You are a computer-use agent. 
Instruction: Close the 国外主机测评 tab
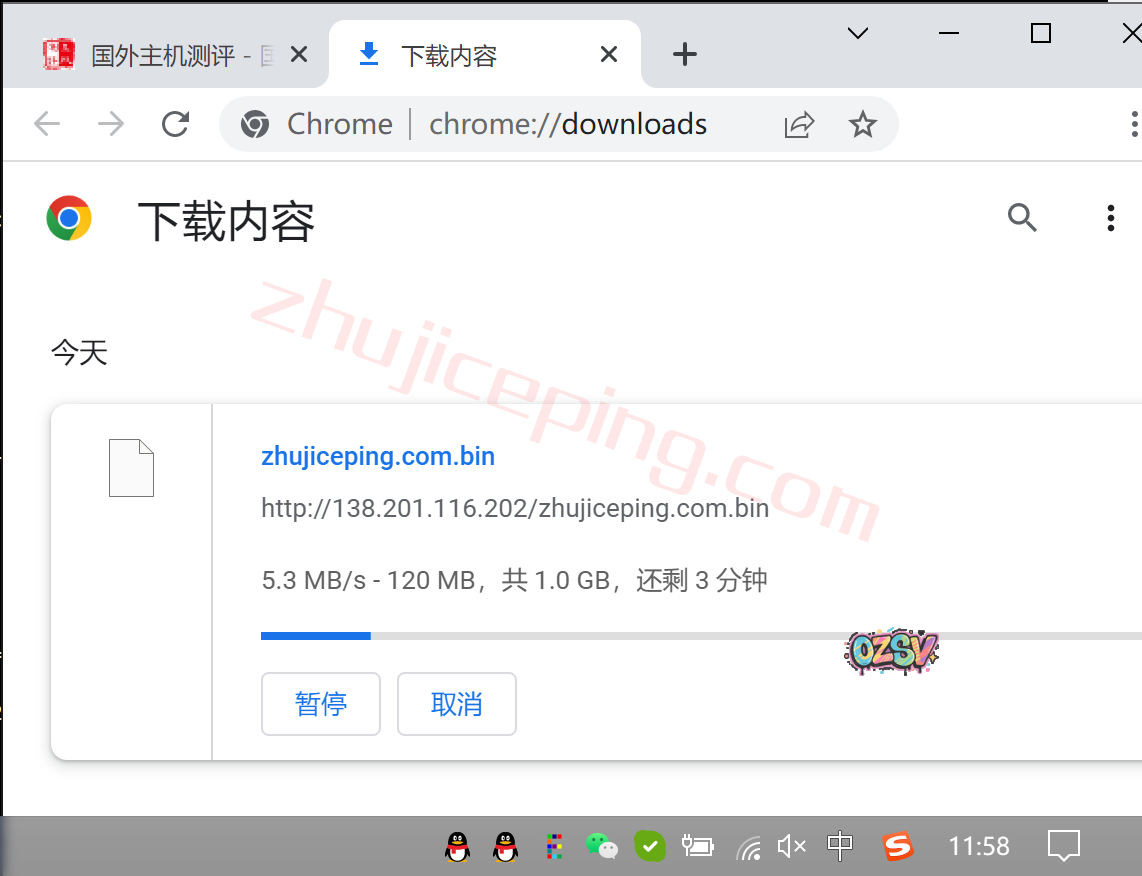pos(298,55)
